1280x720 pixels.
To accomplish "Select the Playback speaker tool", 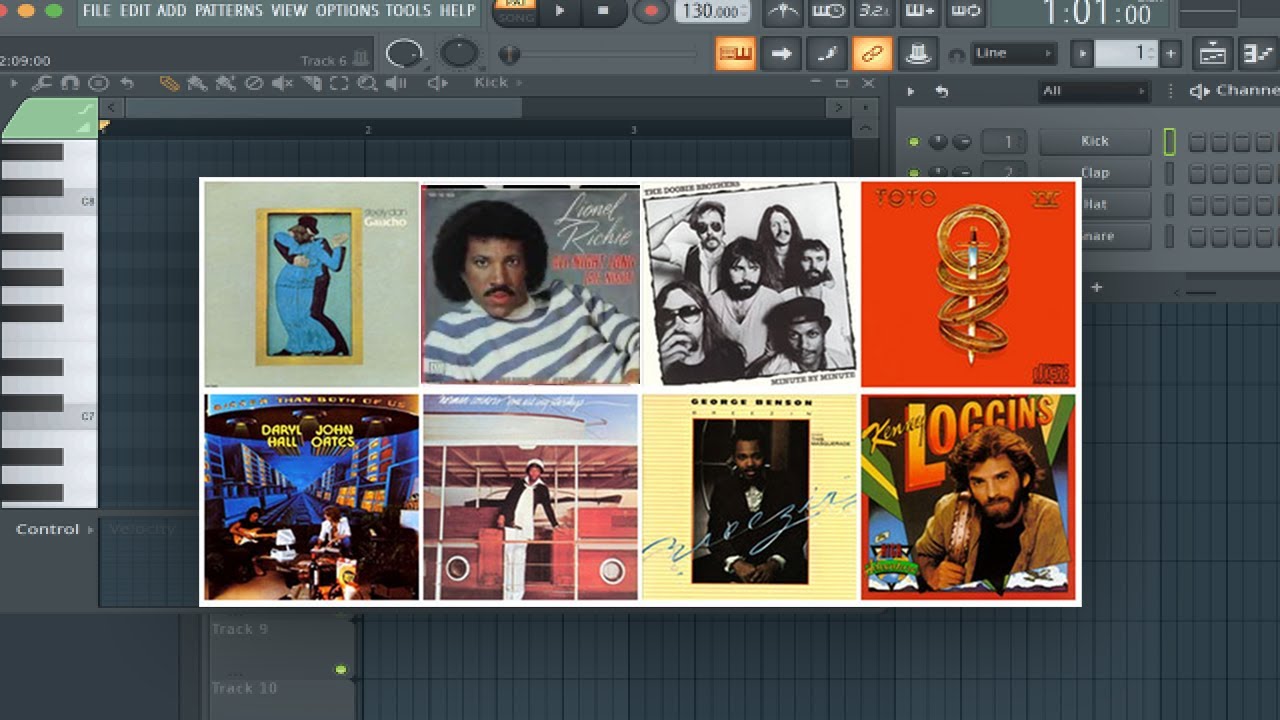I will pyautogui.click(x=397, y=84).
